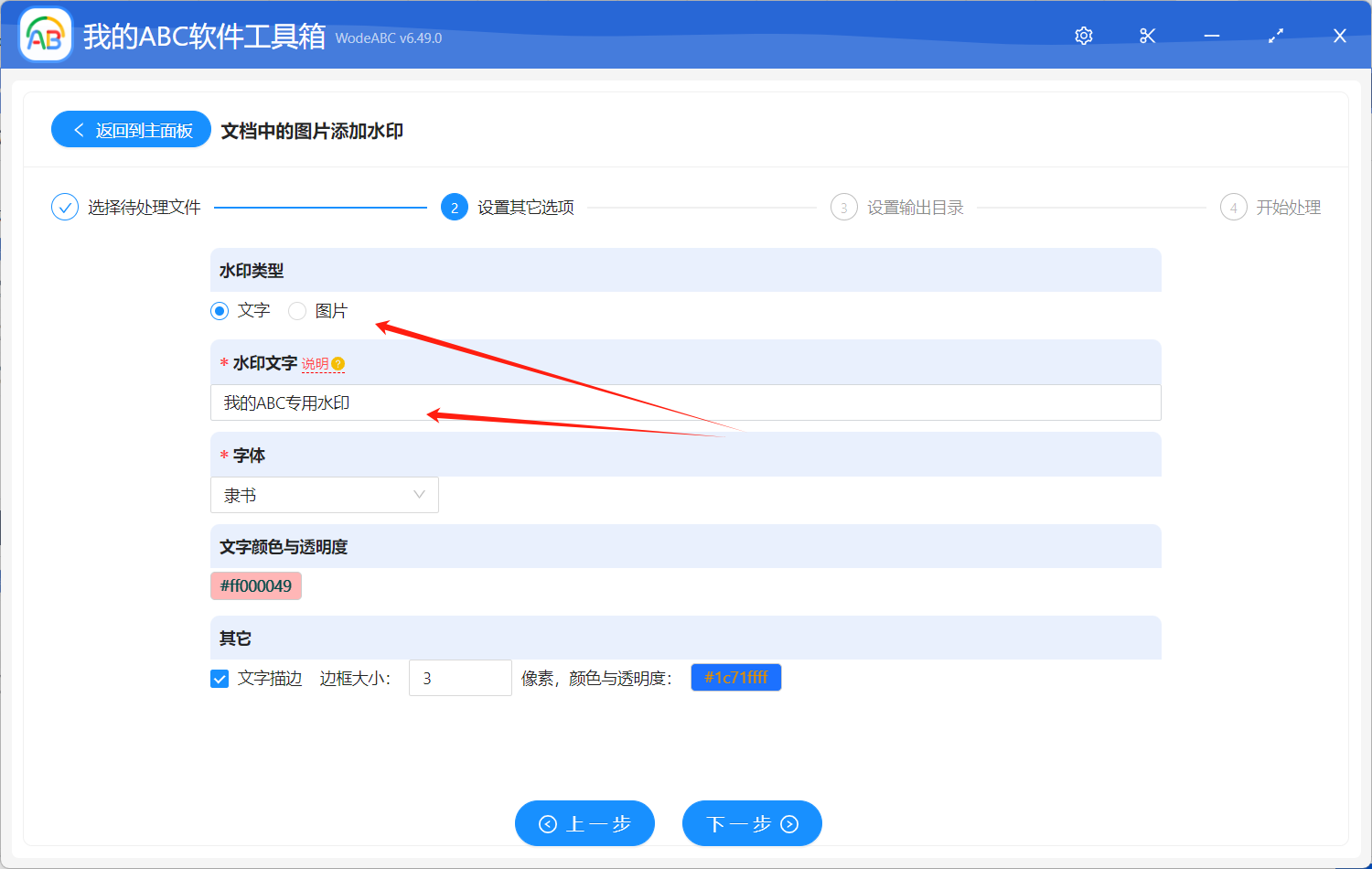The width and height of the screenshot is (1372, 869).
Task: Click the 上一步 previous step button
Action: 584,823
